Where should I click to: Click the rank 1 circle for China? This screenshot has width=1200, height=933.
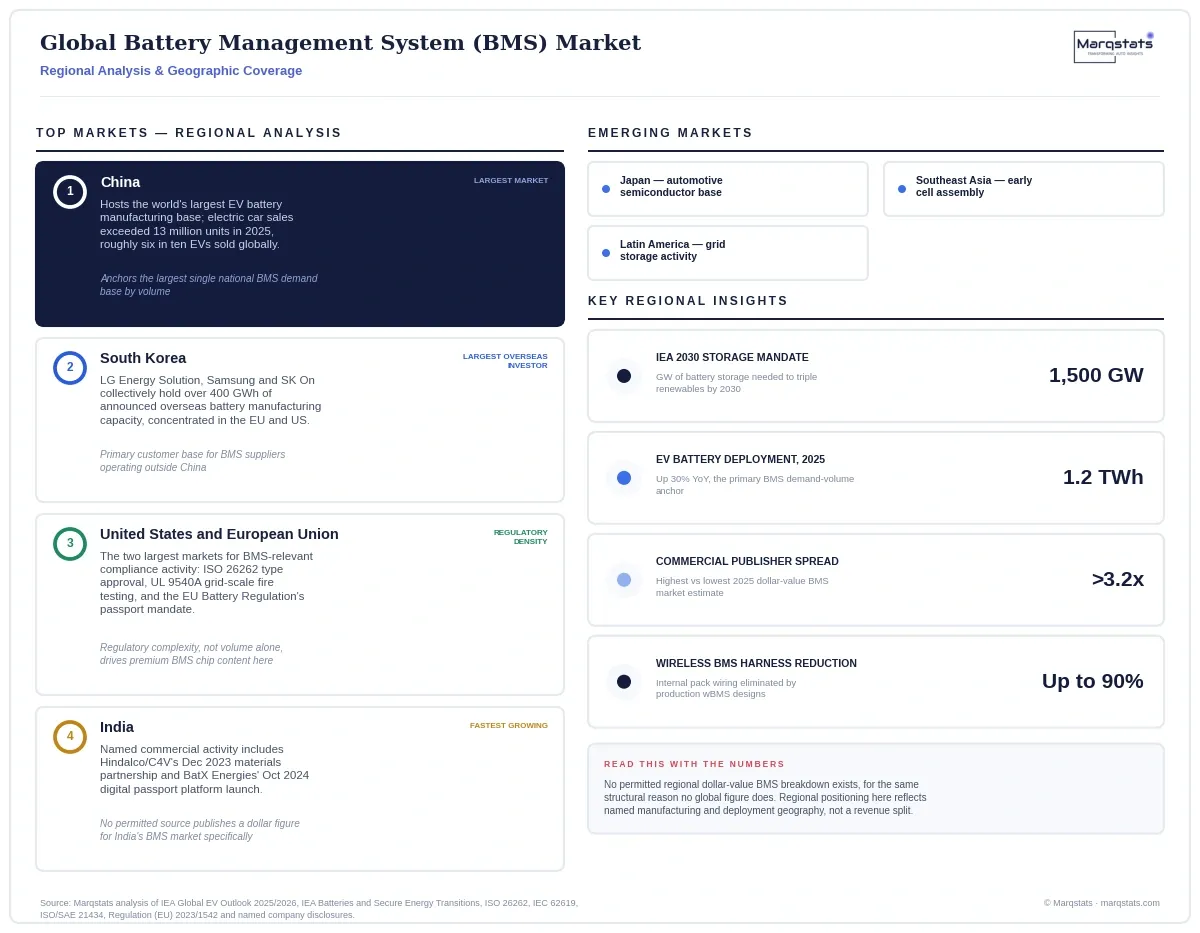70,191
